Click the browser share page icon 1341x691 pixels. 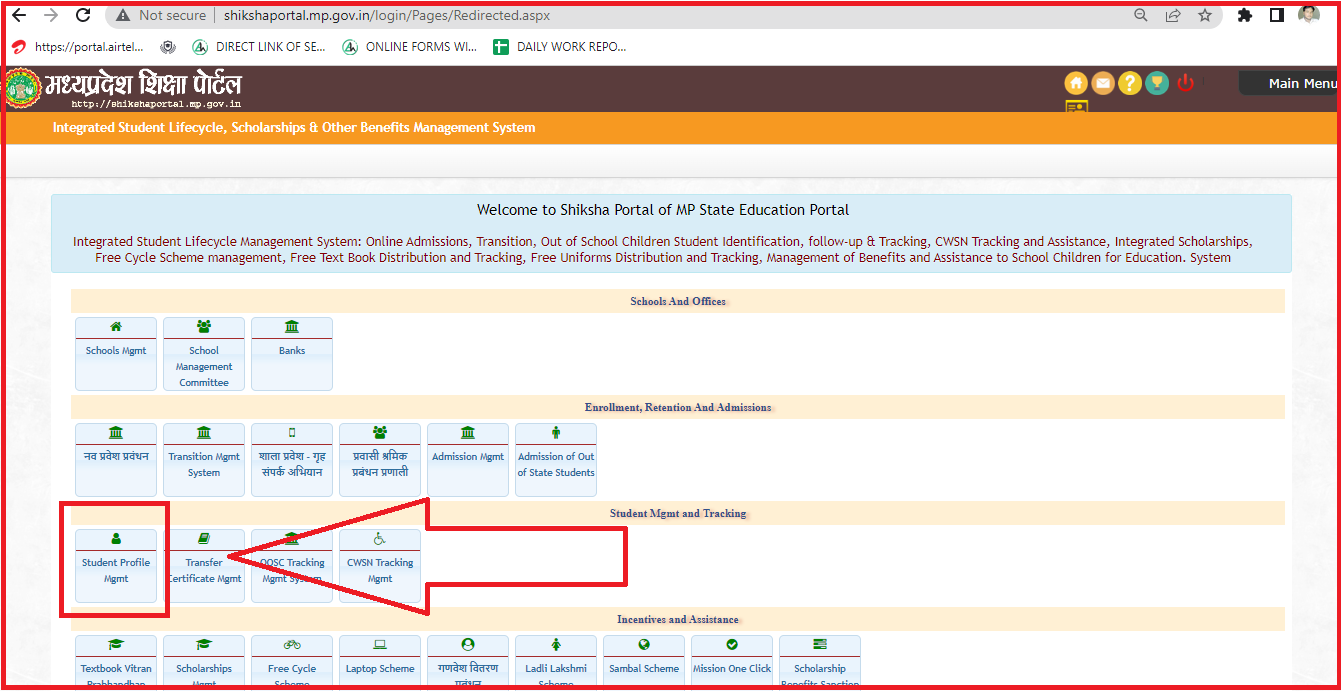click(1173, 16)
